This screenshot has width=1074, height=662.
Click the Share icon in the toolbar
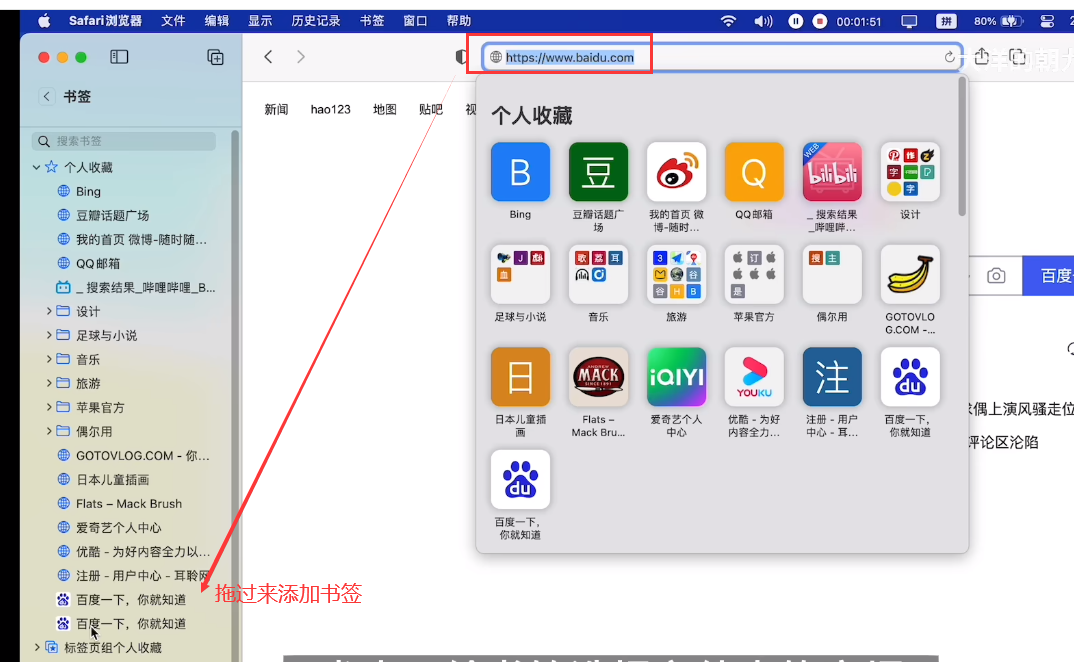[x=981, y=56]
